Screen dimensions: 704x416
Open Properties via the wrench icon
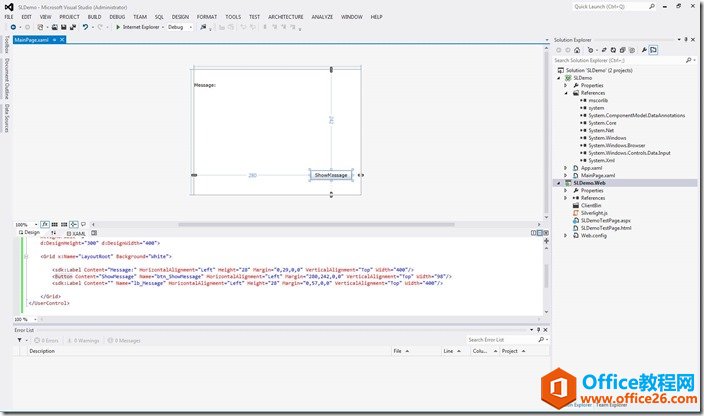pyautogui.click(x=644, y=50)
